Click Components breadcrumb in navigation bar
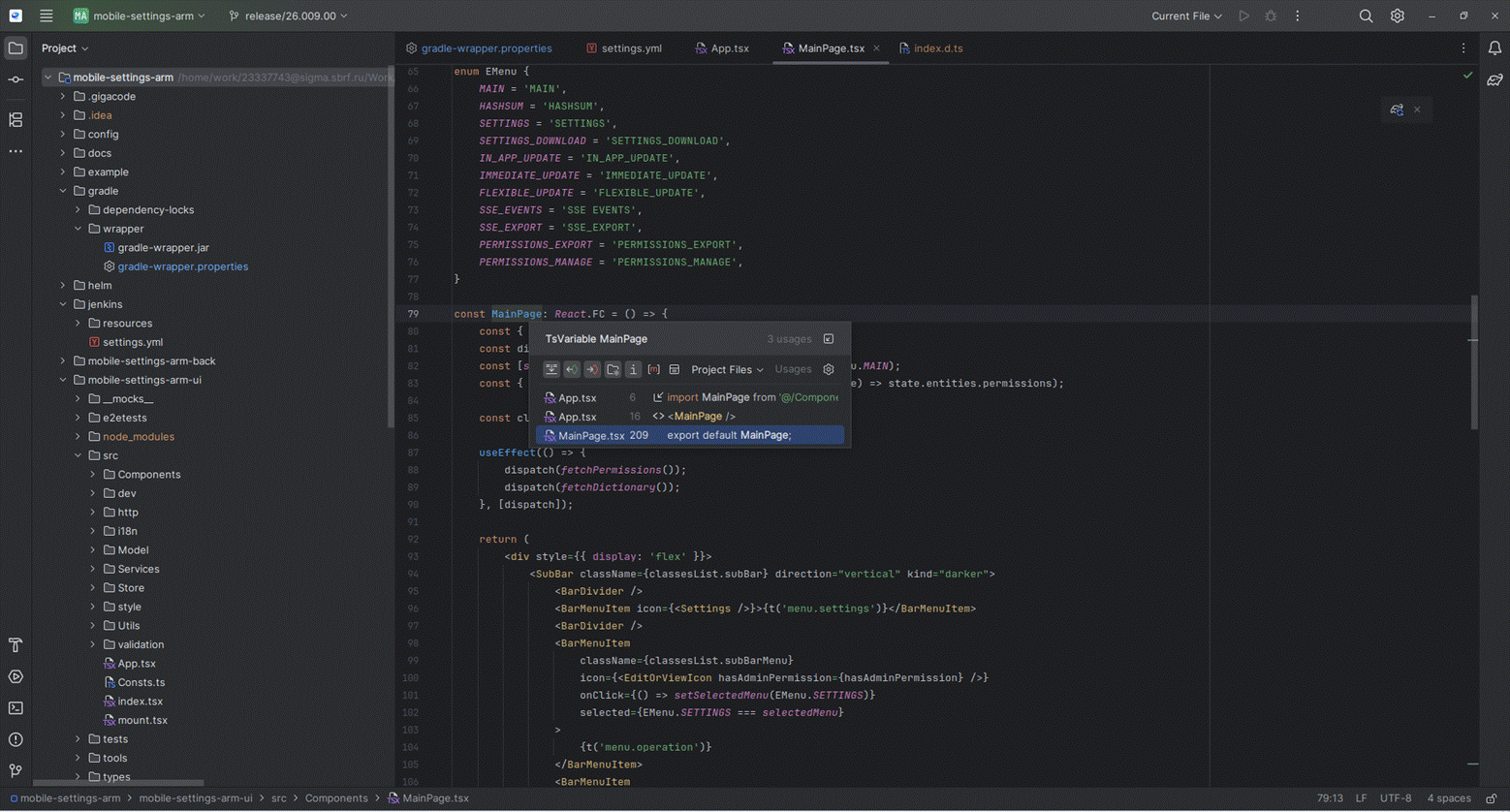Image resolution: width=1510 pixels, height=812 pixels. click(x=335, y=798)
